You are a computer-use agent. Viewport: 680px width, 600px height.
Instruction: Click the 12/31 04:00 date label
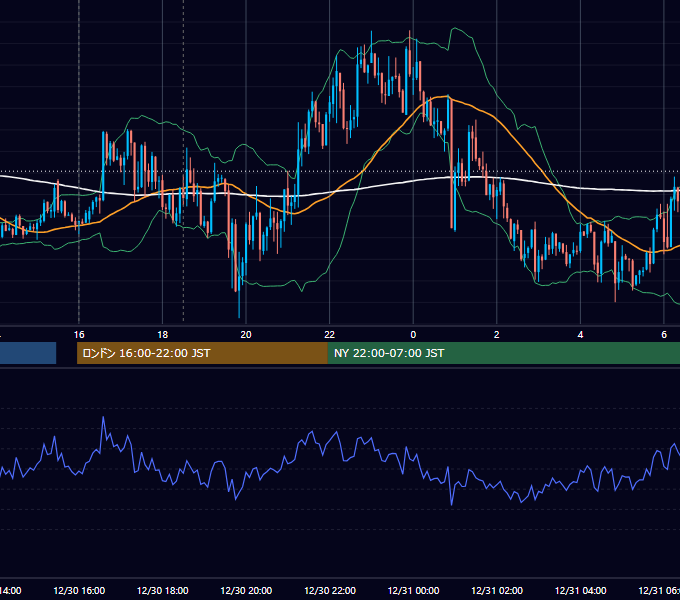(x=581, y=590)
